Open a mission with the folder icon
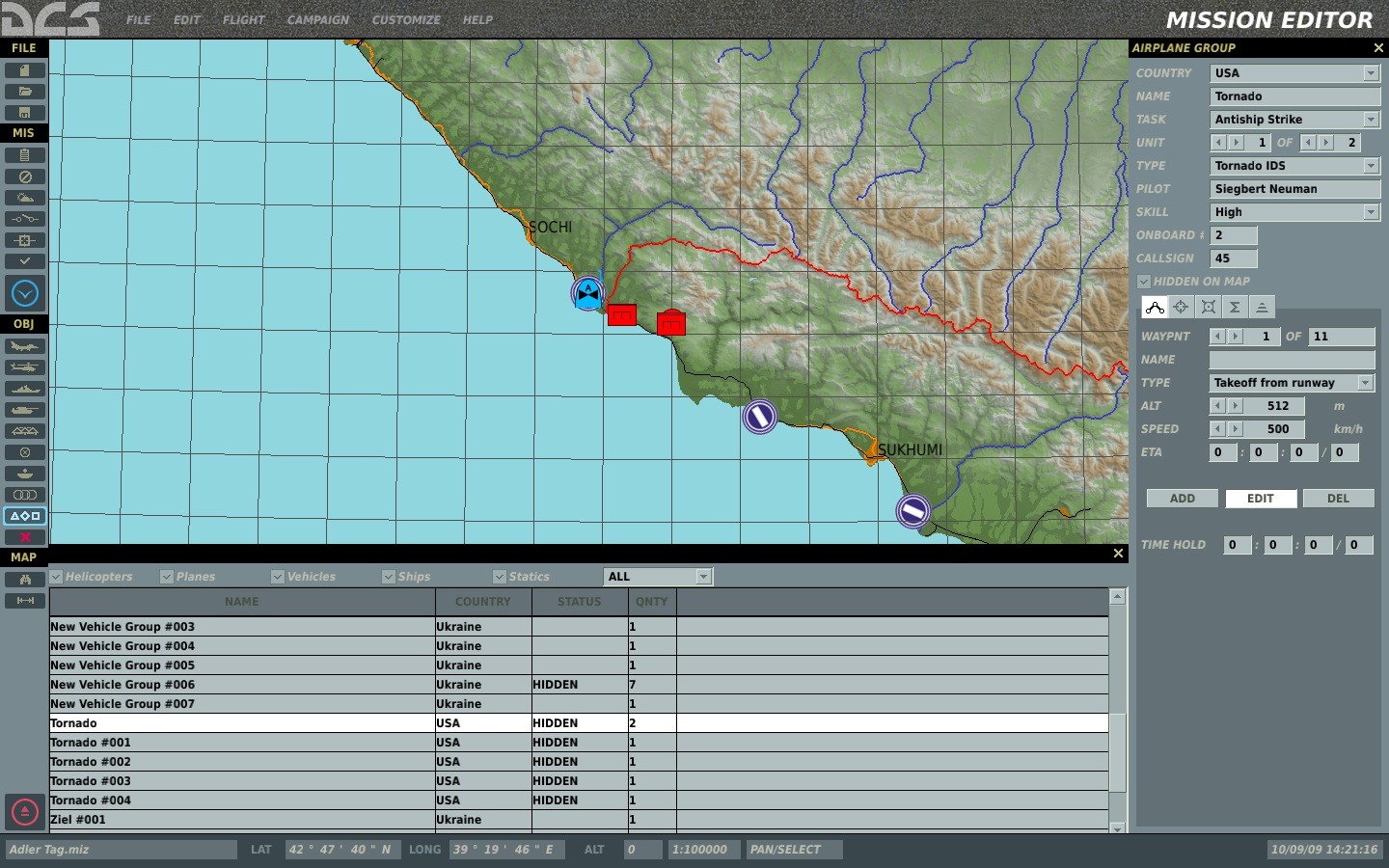 pyautogui.click(x=25, y=92)
